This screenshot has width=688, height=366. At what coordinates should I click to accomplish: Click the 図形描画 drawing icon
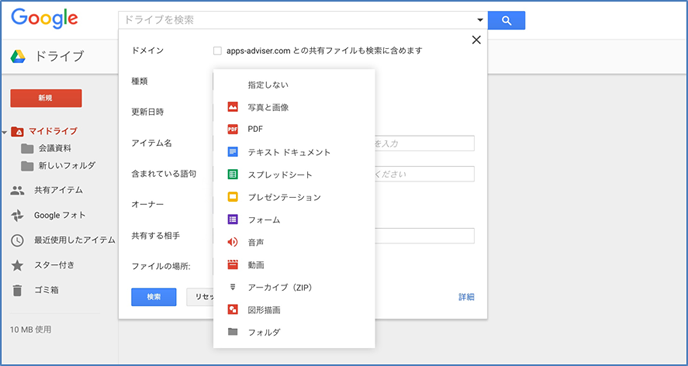[x=233, y=309]
